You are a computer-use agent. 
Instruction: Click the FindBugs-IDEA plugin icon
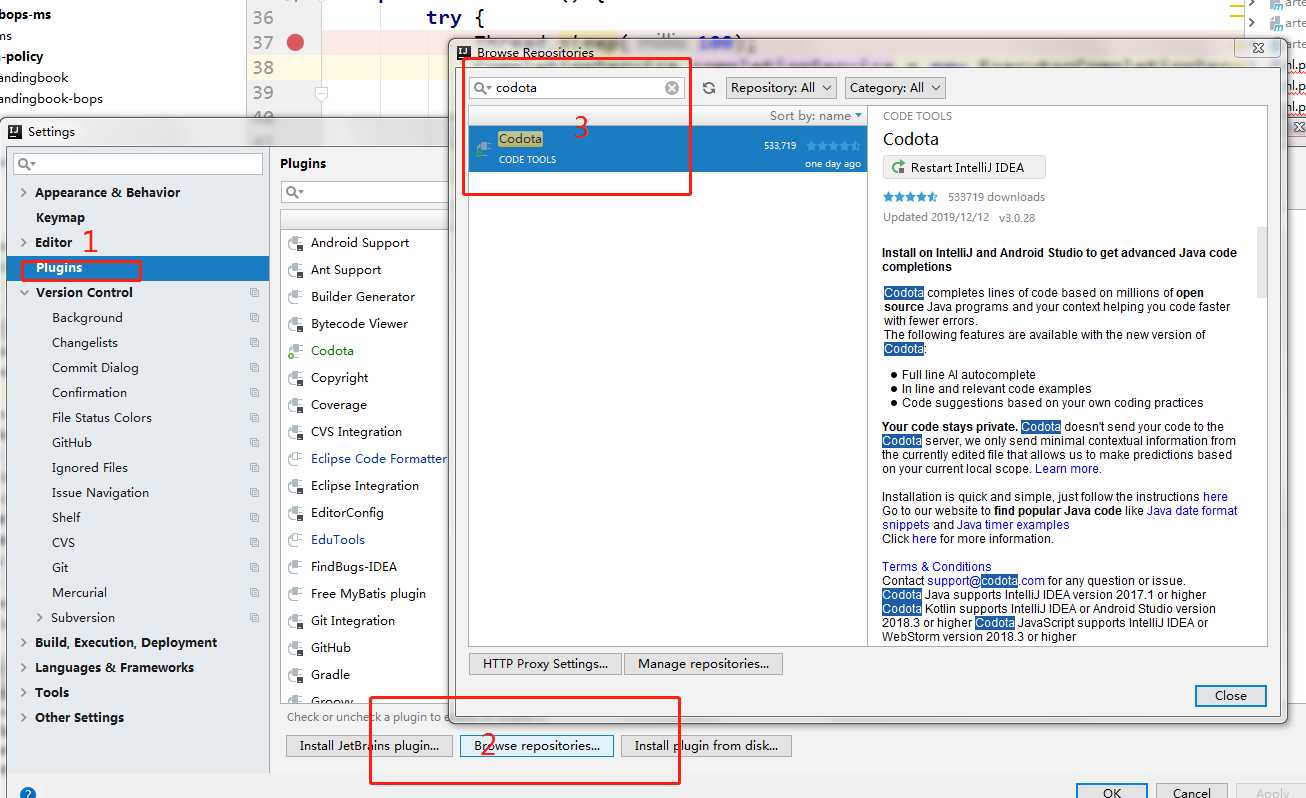(x=295, y=567)
